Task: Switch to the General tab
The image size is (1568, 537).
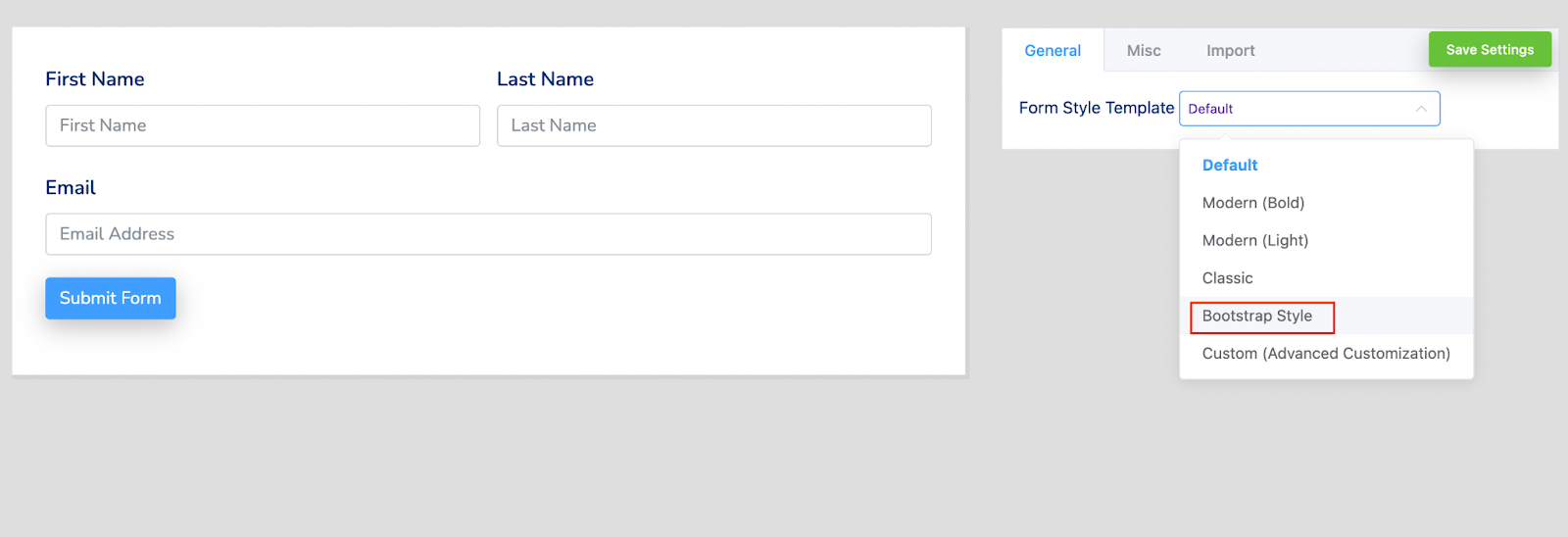Action: 1053,51
